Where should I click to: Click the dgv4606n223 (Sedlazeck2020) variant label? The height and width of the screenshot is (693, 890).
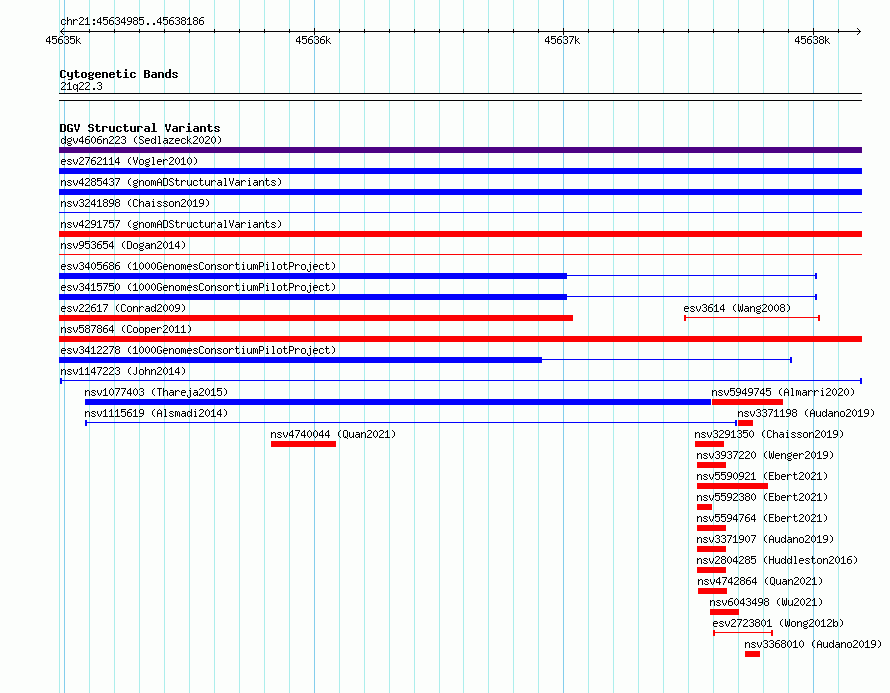tap(141, 140)
